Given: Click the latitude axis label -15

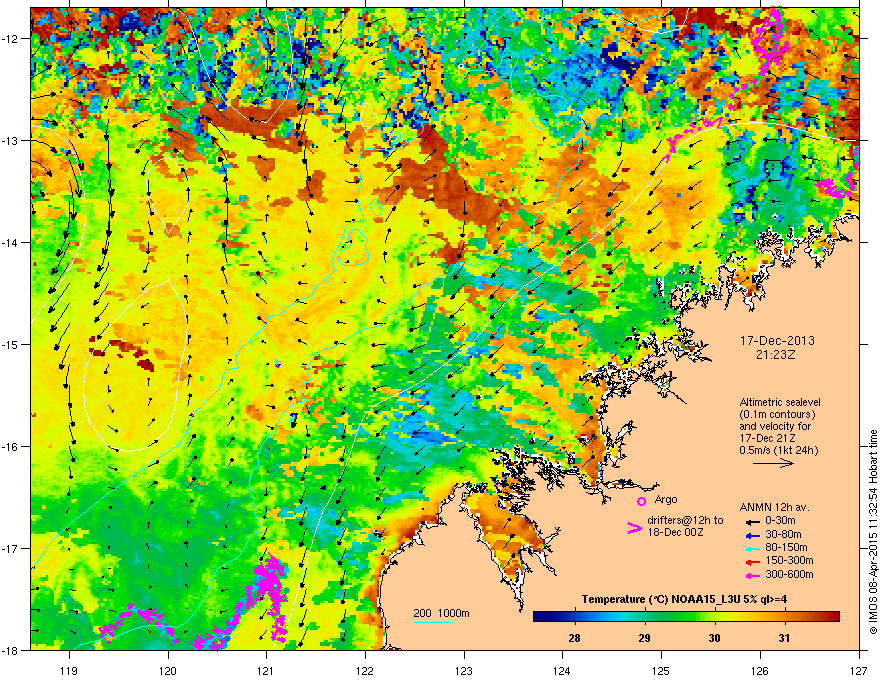Looking at the screenshot, I should coord(10,344).
